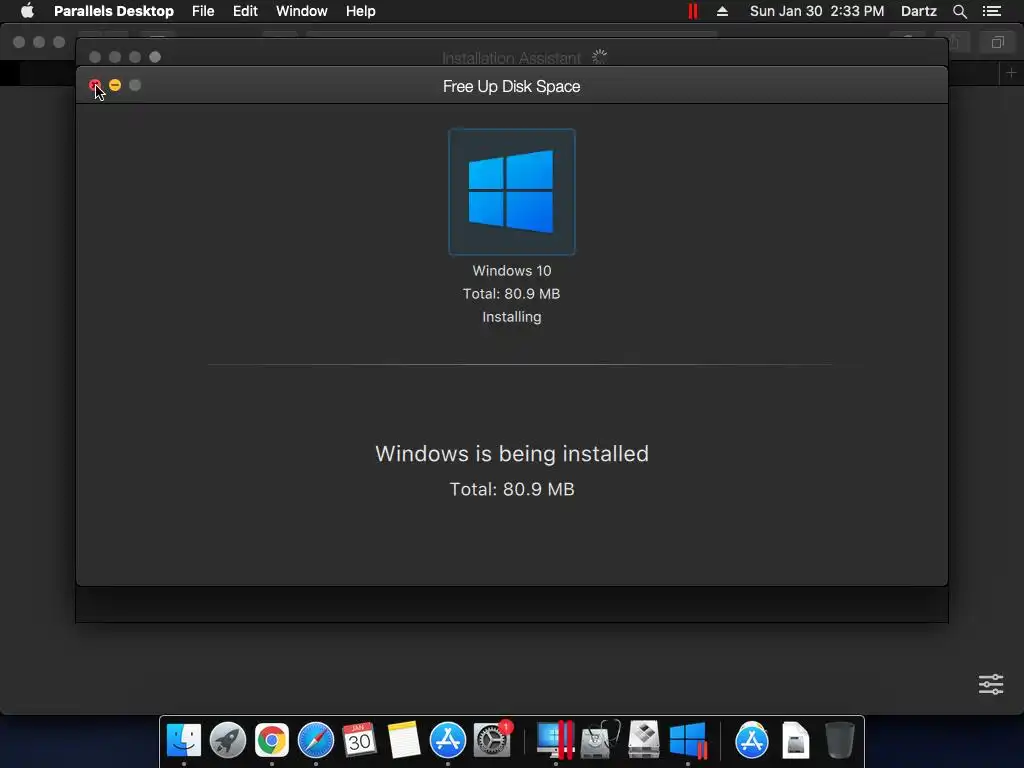Open Parallels Desktop menu
The width and height of the screenshot is (1024, 768).
[x=114, y=11]
